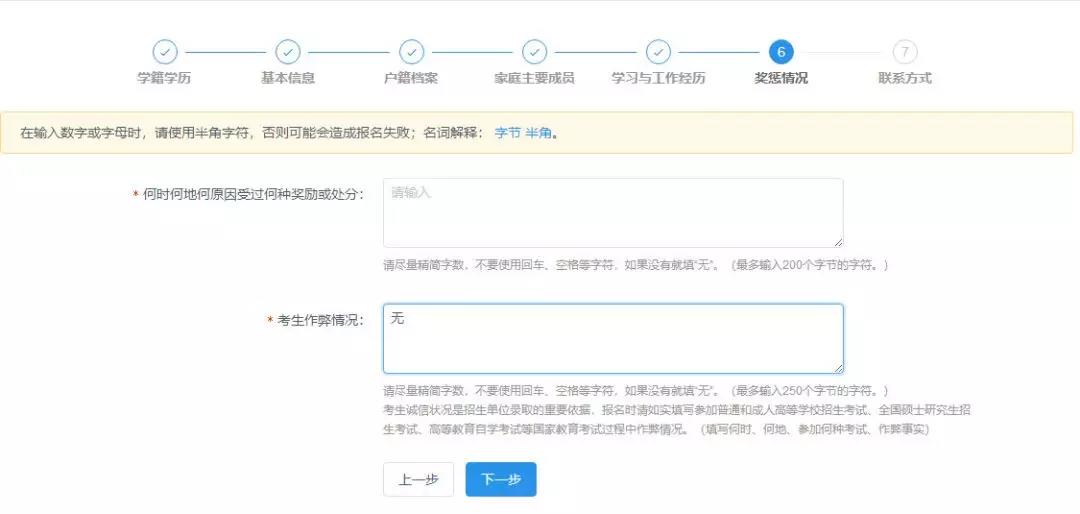Screen dimensions: 1080x514
Task: Jump to the 家庭主要成员 step label
Action: [x=535, y=78]
